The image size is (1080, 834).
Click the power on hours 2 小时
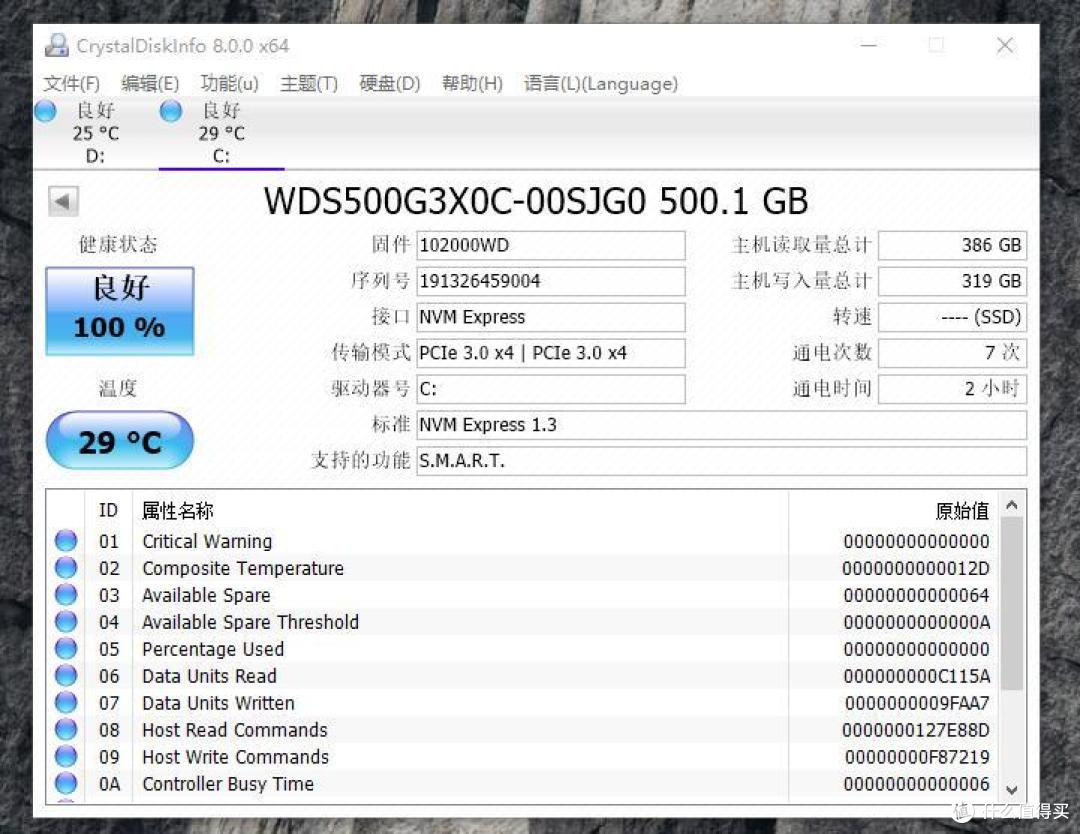[953, 389]
